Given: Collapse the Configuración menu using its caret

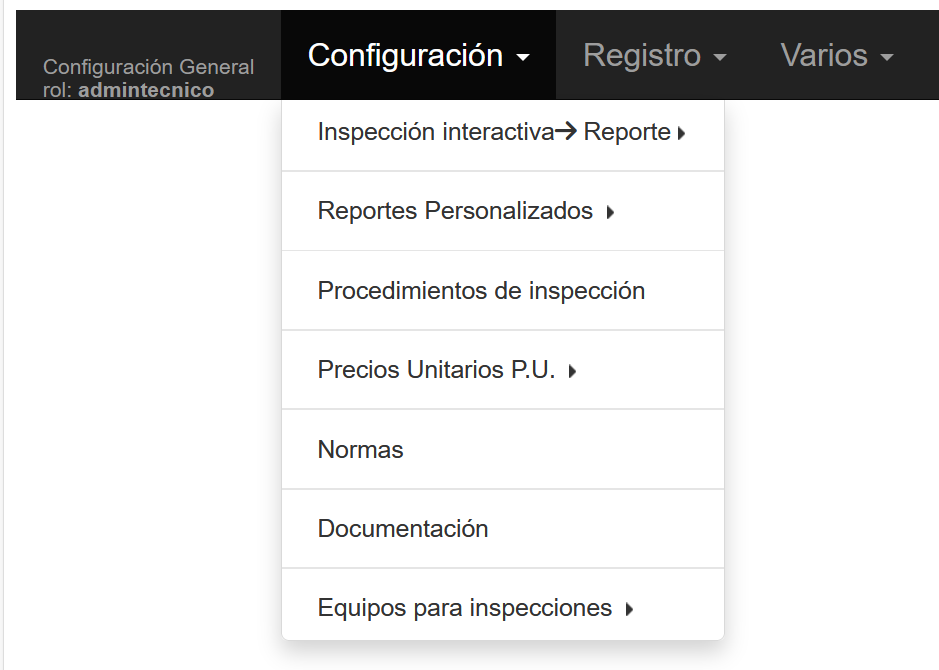Looking at the screenshot, I should (523, 58).
